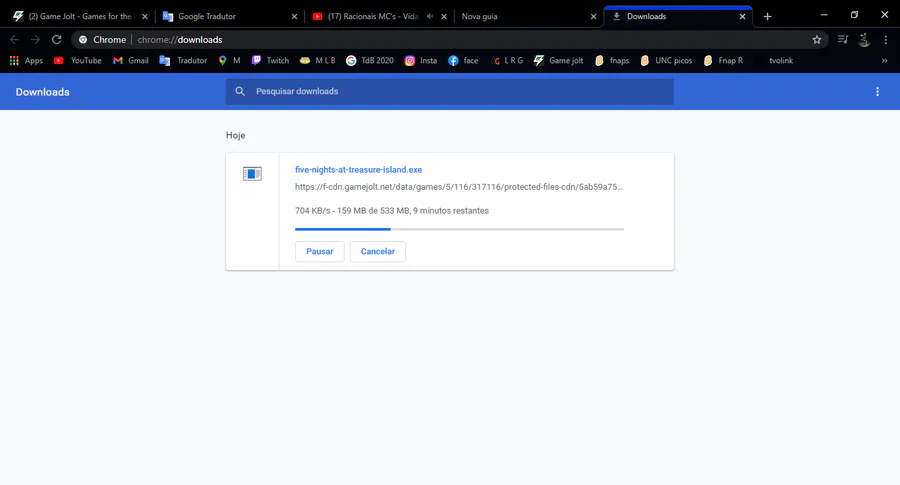900x485 pixels.
Task: Open the L R G bookmark
Action: (x=507, y=60)
